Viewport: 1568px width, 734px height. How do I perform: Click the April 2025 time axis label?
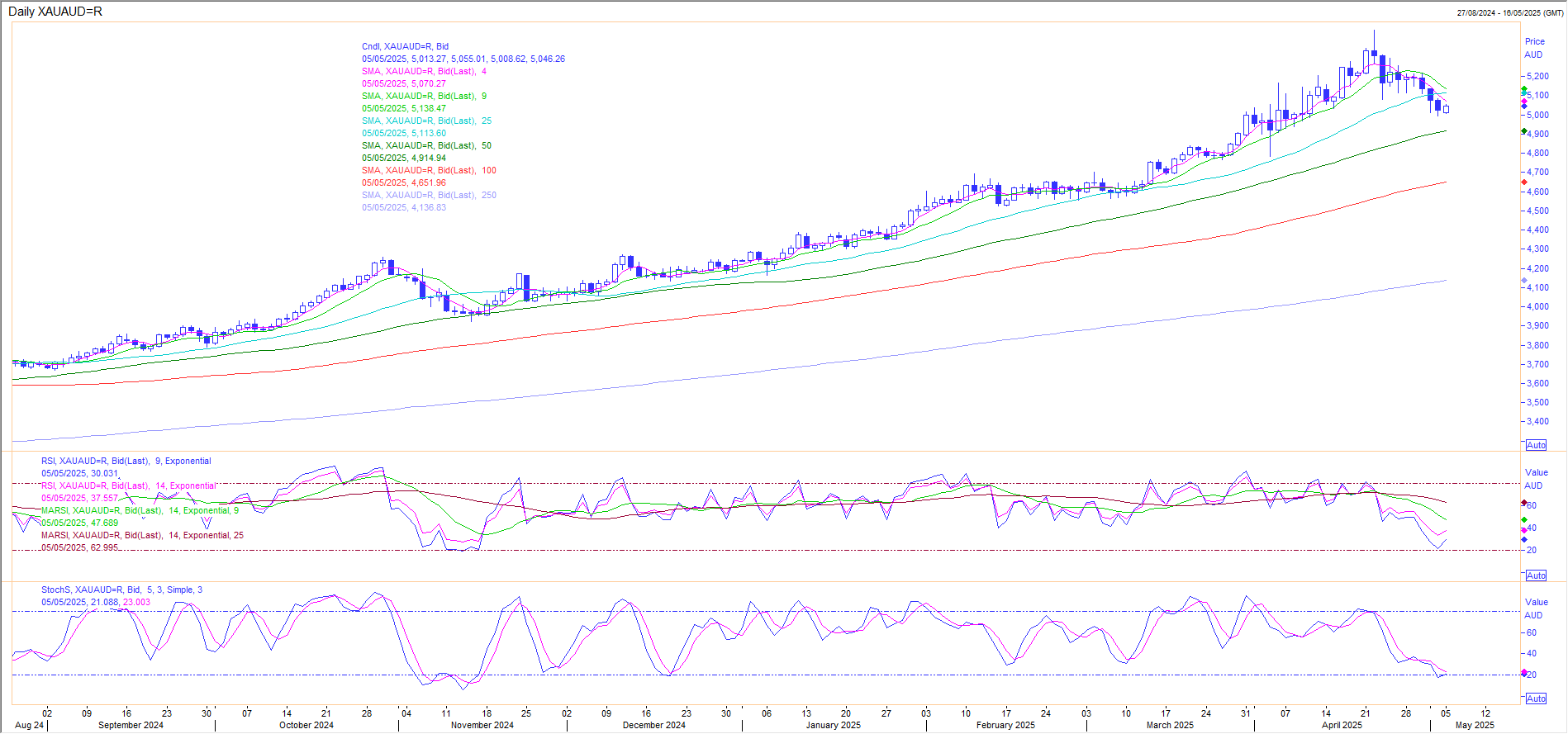tap(1342, 725)
